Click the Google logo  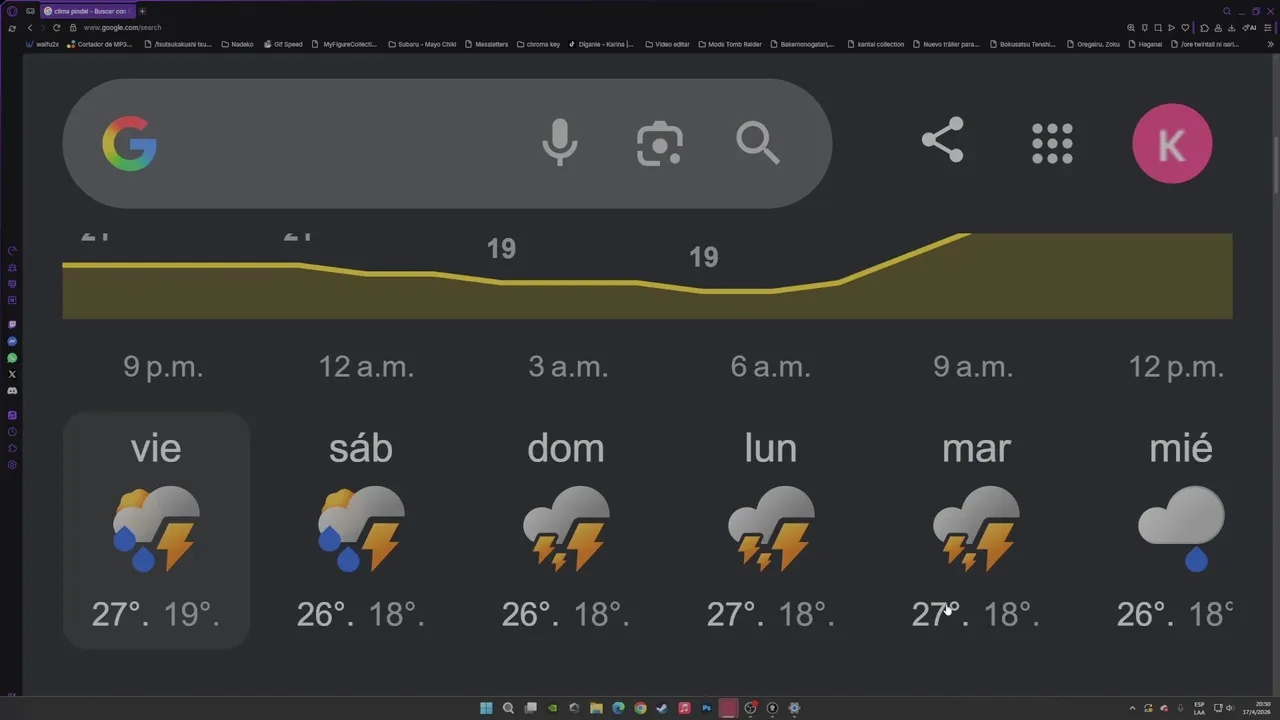click(x=129, y=143)
